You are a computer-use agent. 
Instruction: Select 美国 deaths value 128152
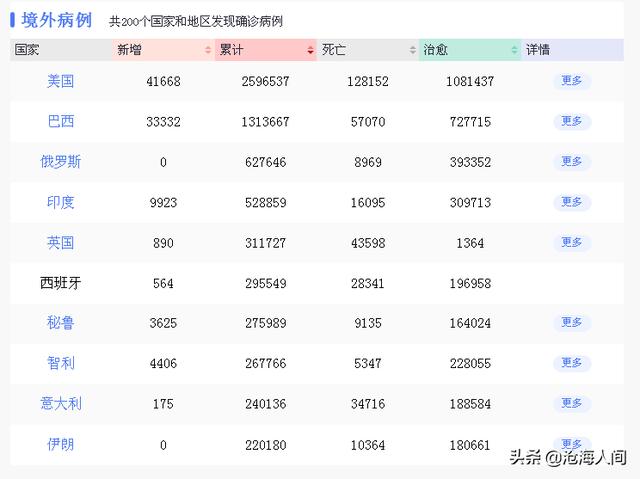[x=368, y=82]
